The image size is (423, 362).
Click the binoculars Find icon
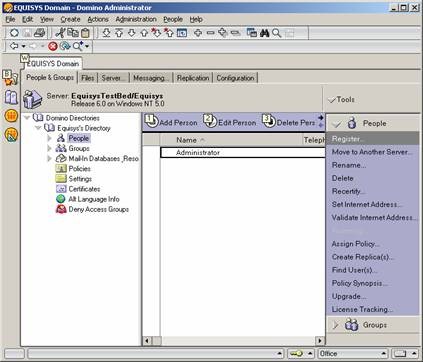point(265,33)
